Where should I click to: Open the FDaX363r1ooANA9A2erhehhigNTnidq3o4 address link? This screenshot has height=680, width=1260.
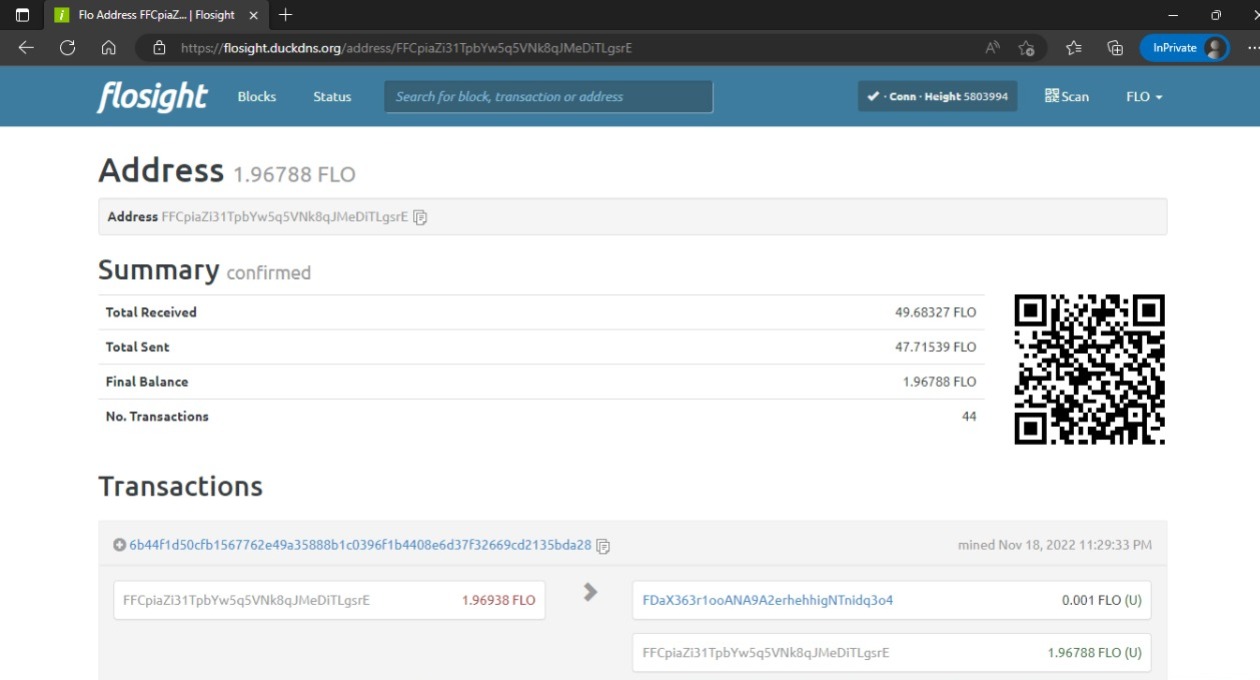point(768,600)
